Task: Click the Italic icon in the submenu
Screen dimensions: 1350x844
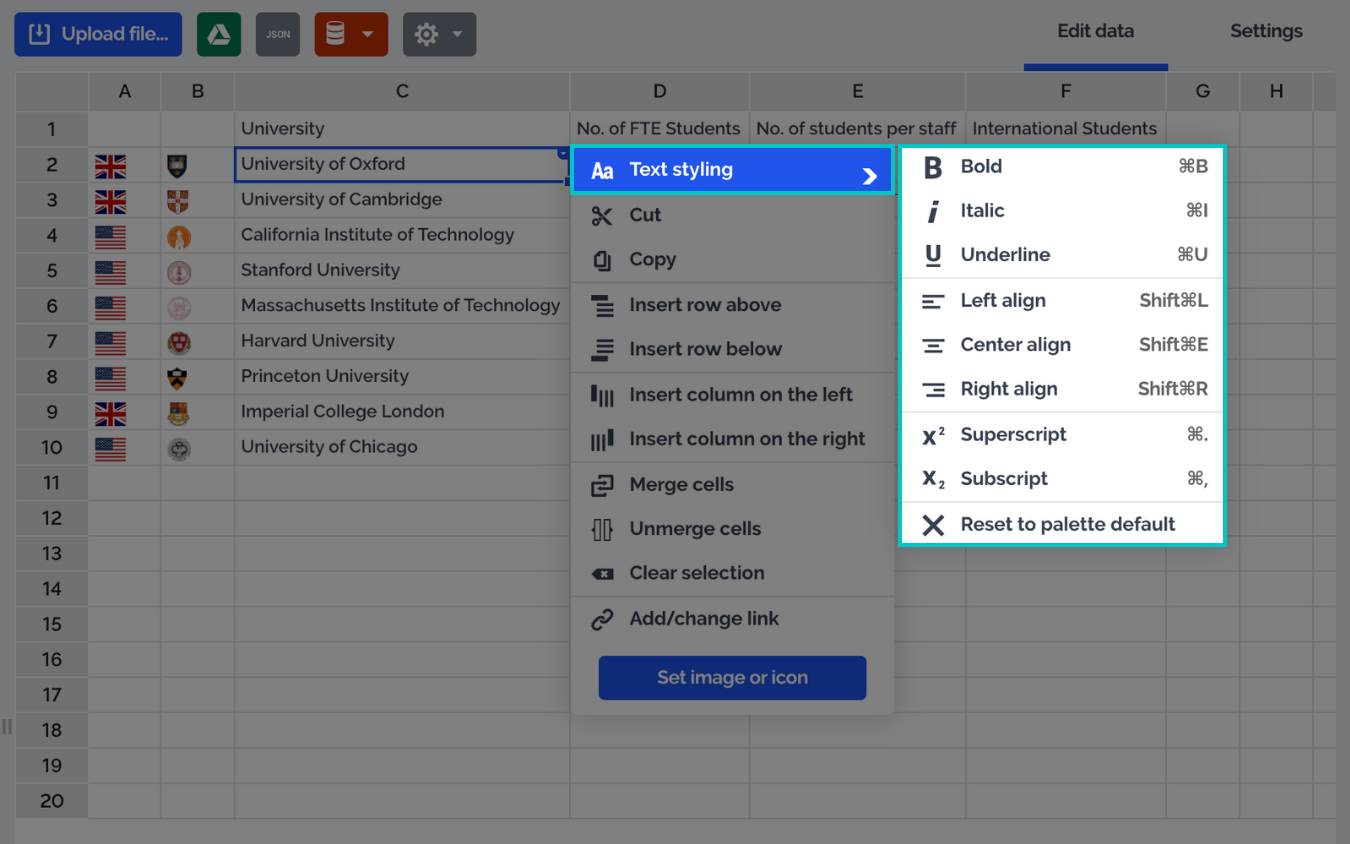Action: (933, 211)
